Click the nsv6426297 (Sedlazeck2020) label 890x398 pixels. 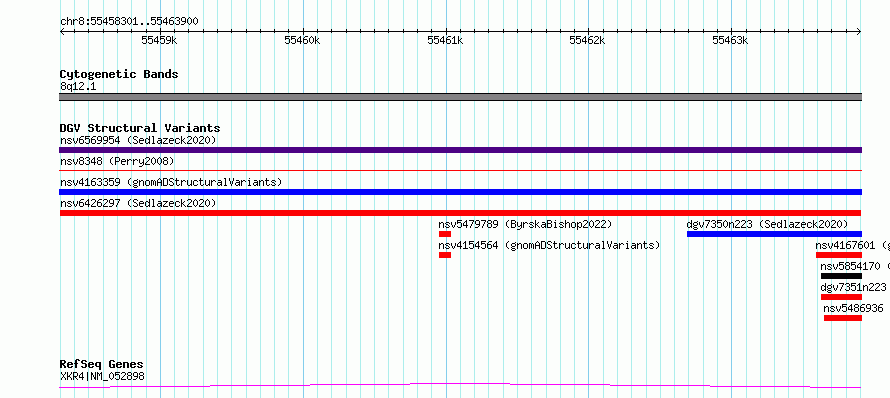click(138, 203)
